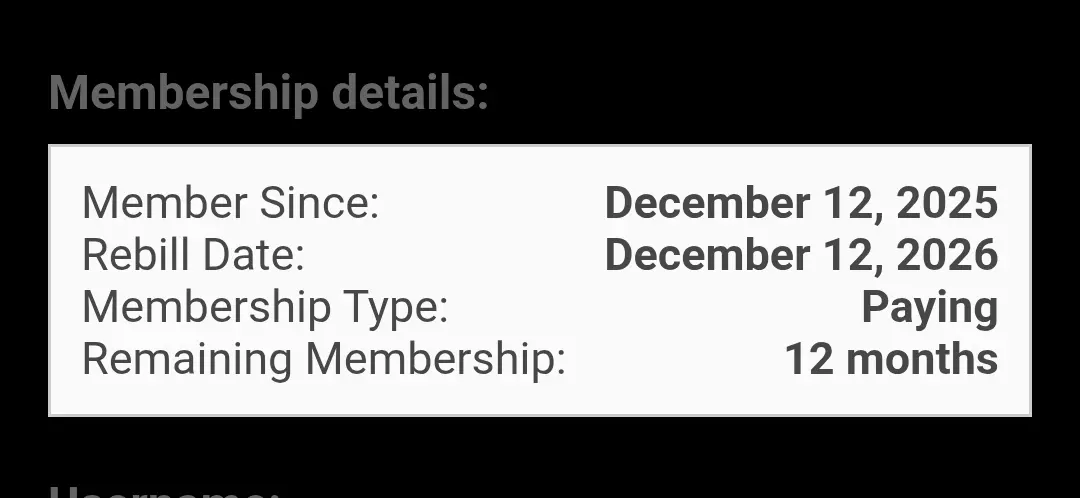Click the "Membership details:" heading
Screen dimensions: 1080x498
269,93
